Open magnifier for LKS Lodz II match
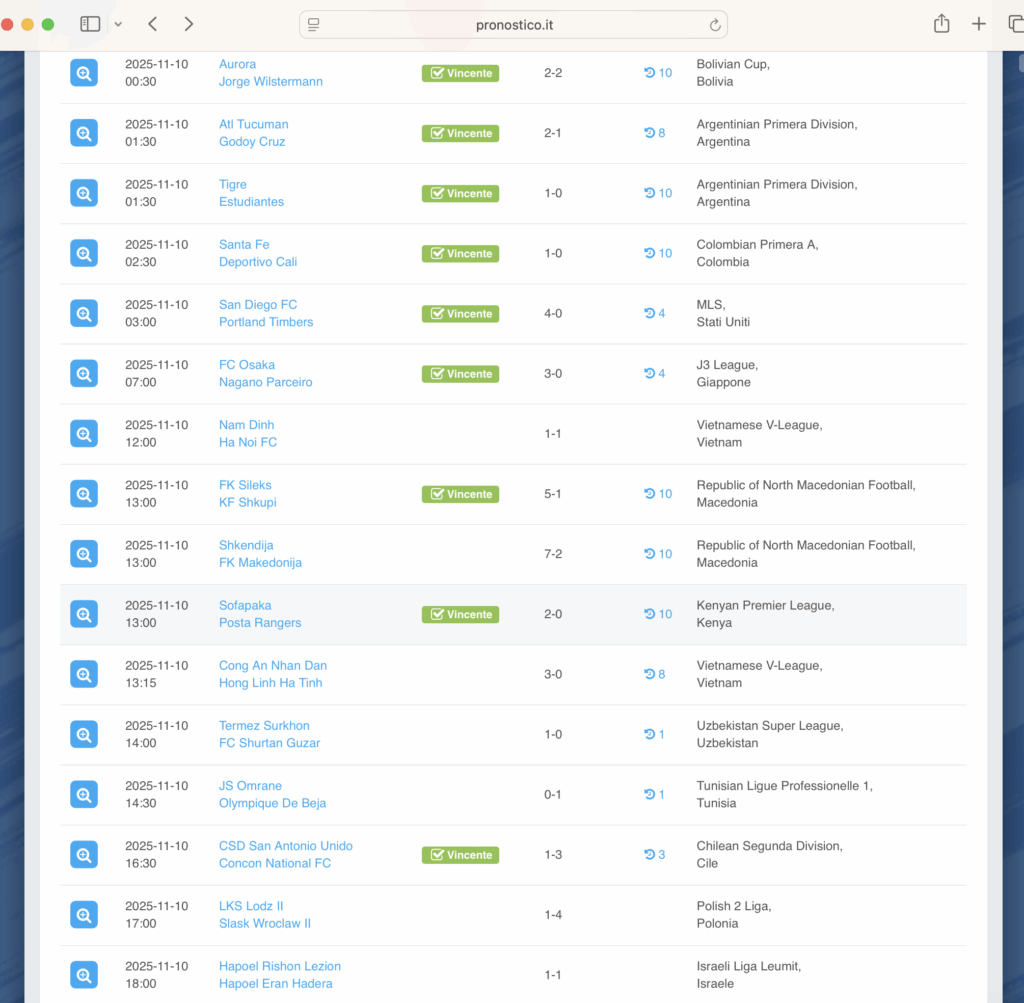Screen dimensions: 1024x1003 (x=84, y=915)
